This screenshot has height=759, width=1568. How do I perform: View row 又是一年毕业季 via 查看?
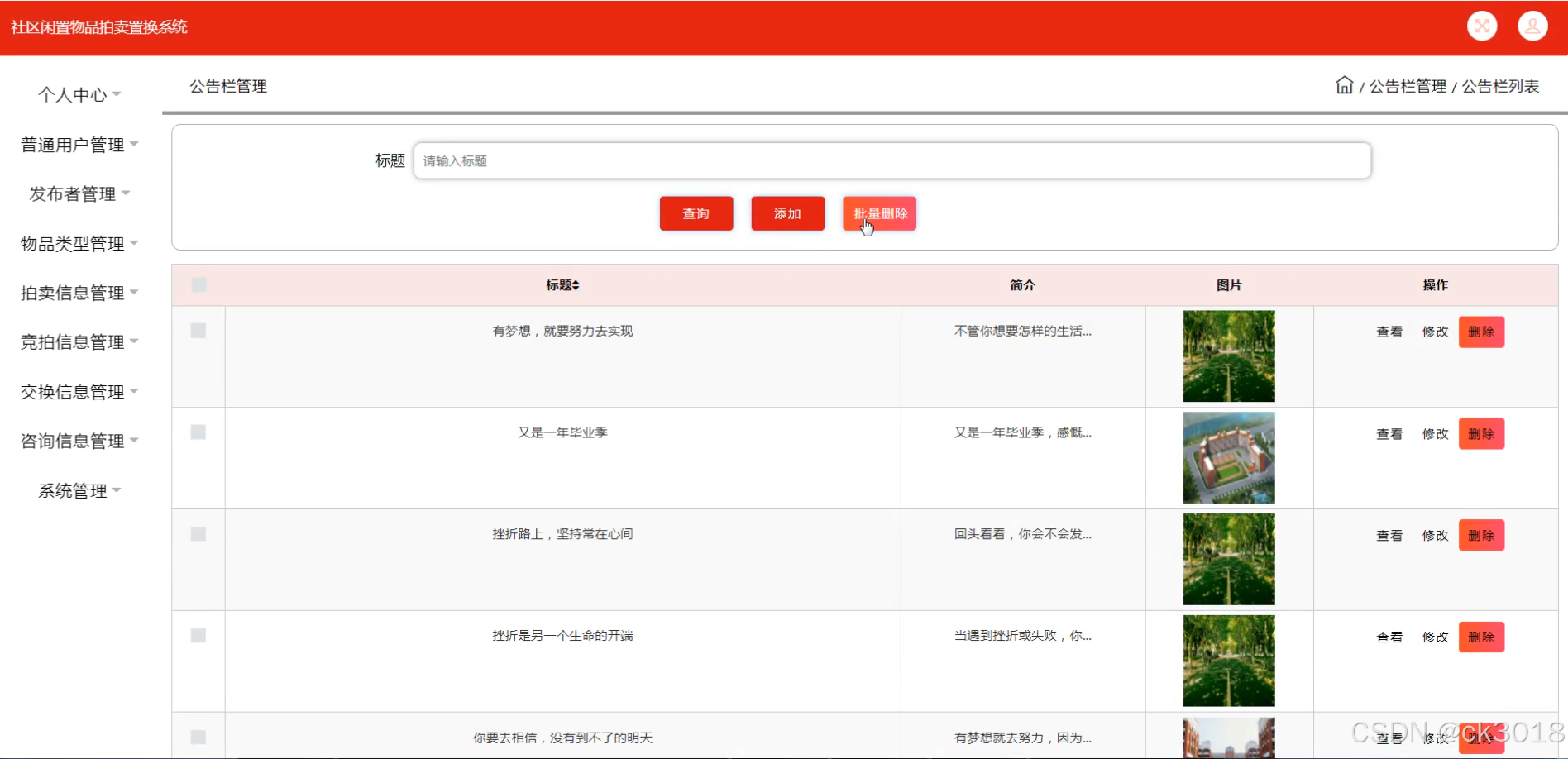(1389, 434)
